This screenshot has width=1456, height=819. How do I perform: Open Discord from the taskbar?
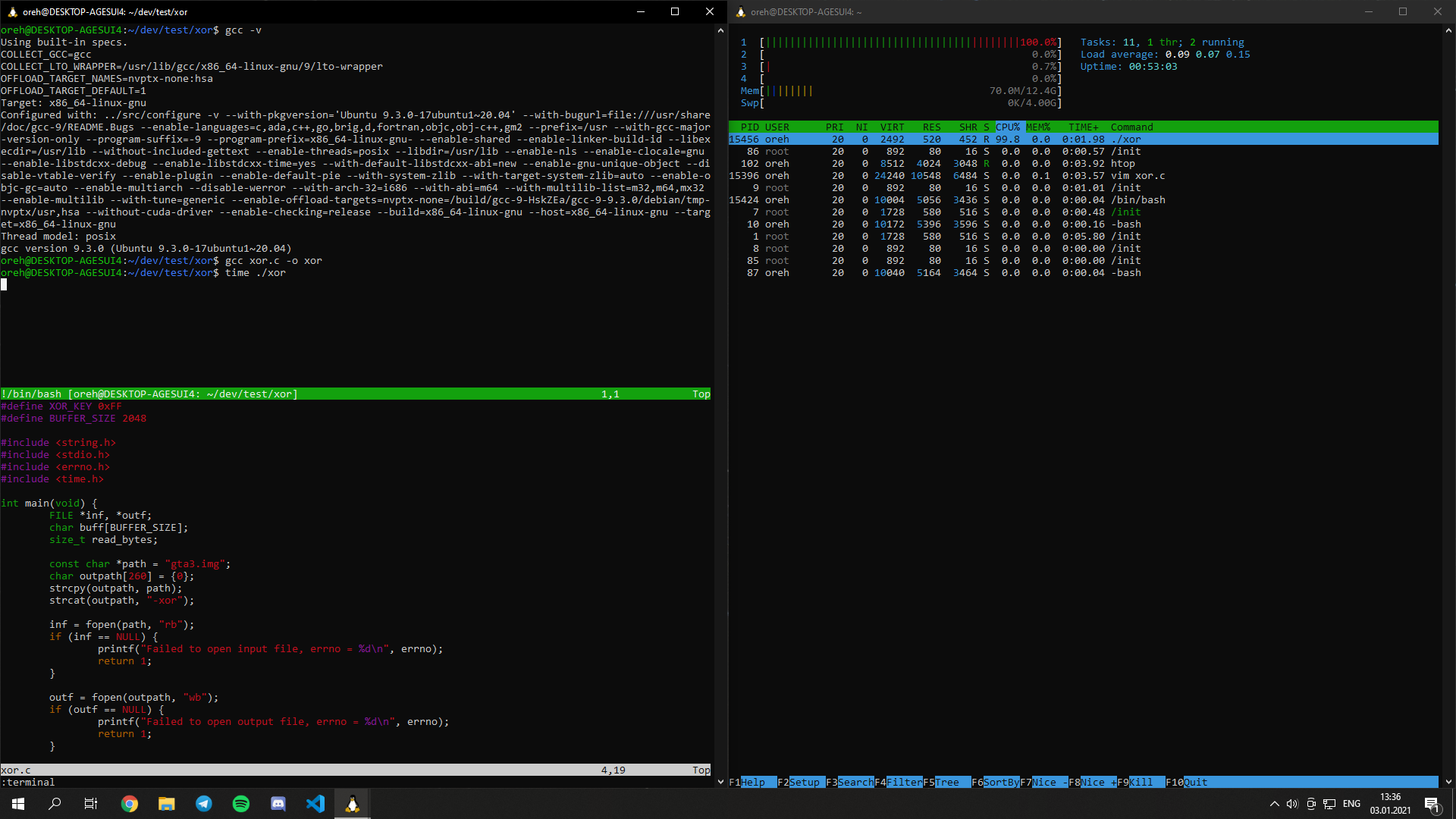tap(278, 804)
